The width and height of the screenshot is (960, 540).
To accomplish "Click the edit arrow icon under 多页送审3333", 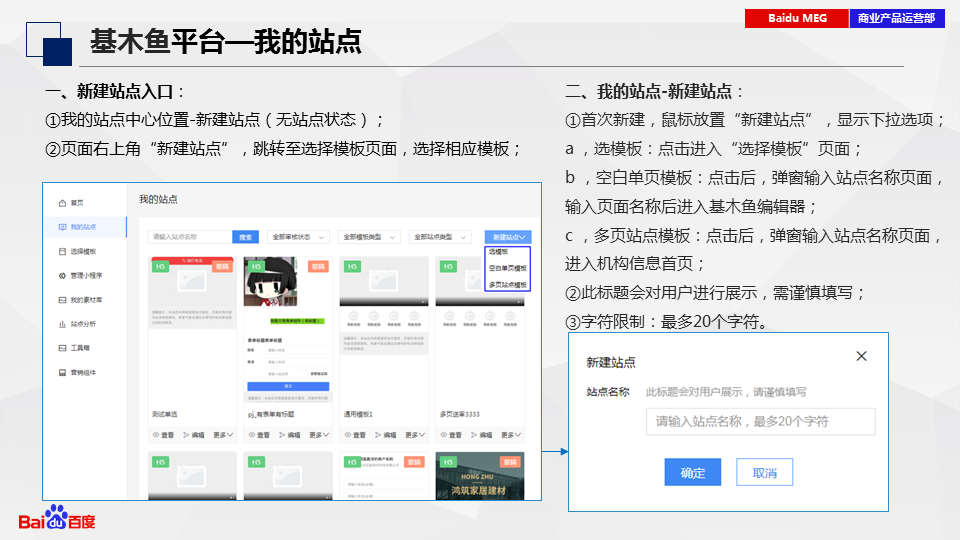I will [474, 435].
